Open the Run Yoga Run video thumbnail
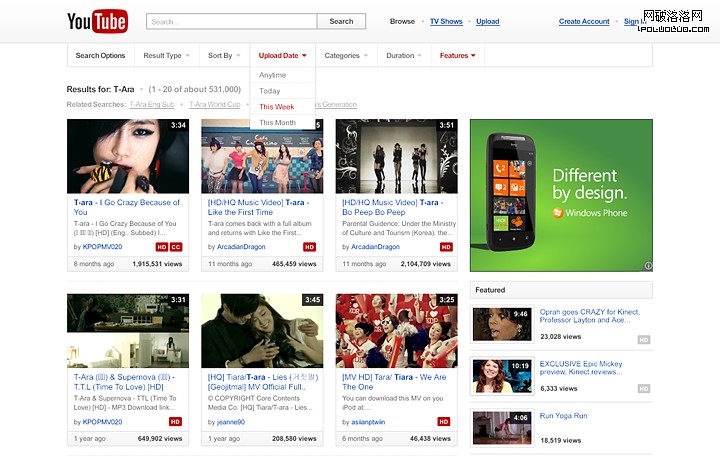The height and width of the screenshot is (456, 720). click(502, 427)
